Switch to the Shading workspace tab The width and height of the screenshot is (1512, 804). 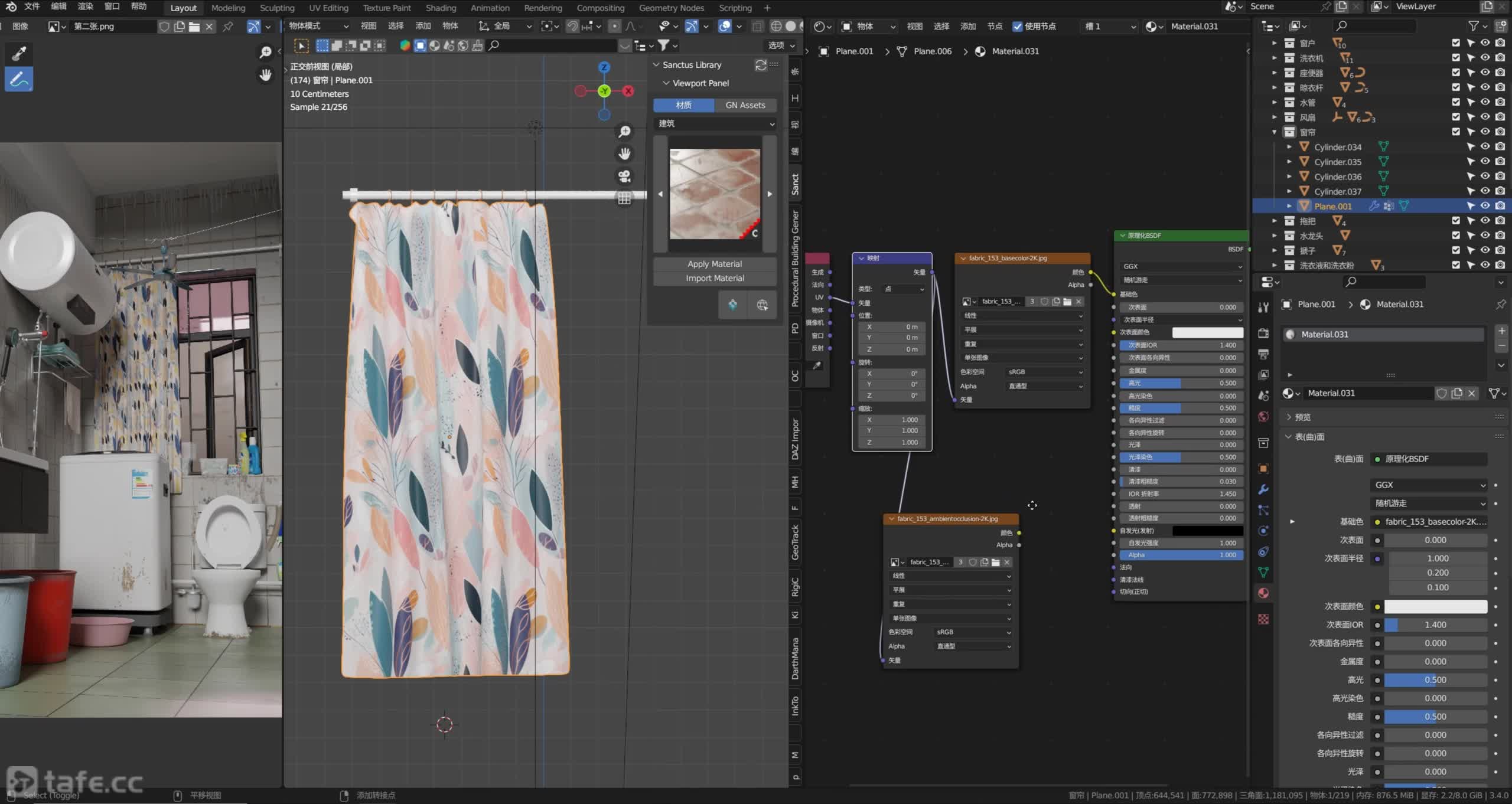[x=441, y=8]
